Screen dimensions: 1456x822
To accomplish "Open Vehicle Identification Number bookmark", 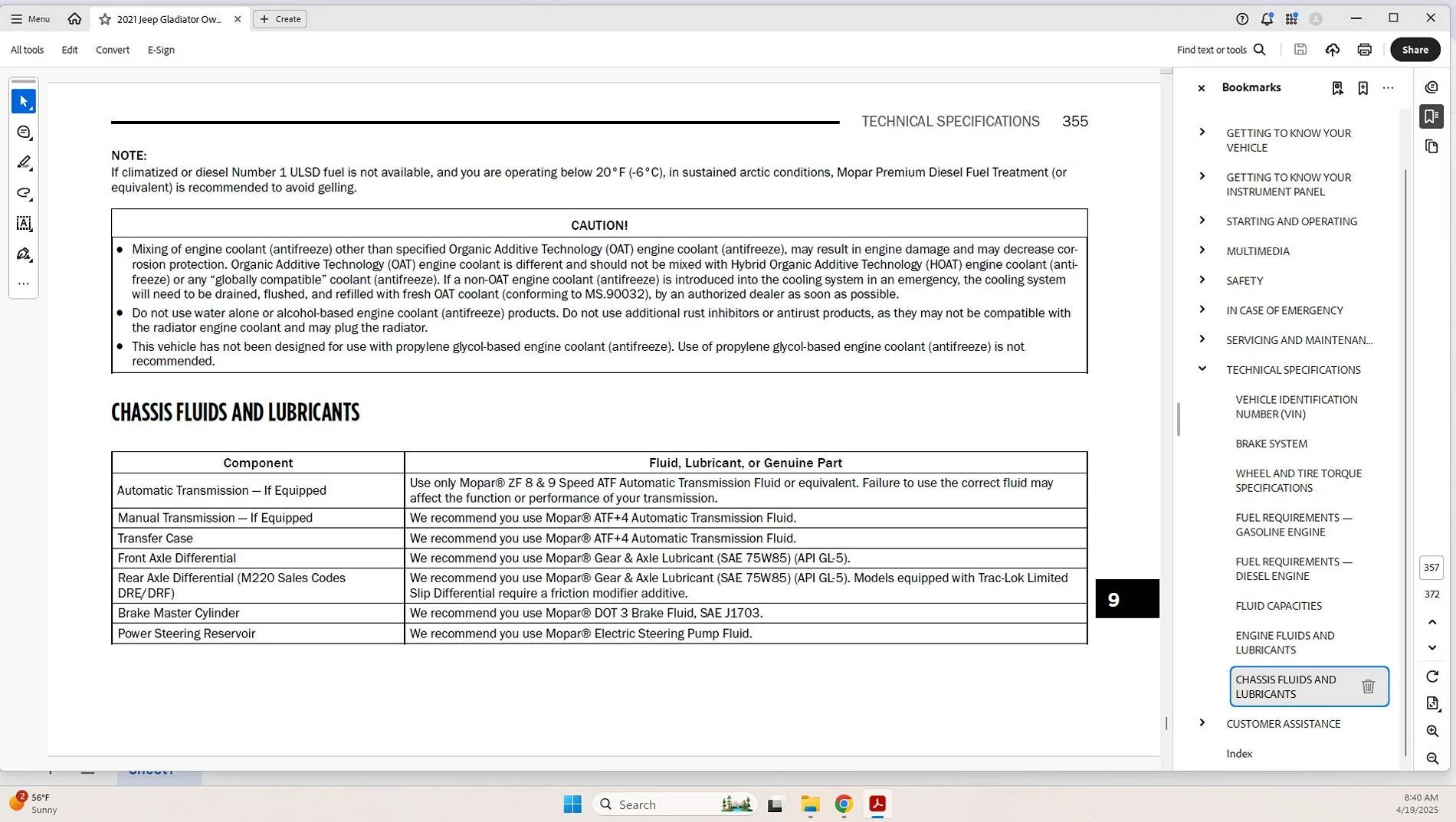I will coord(1296,407).
